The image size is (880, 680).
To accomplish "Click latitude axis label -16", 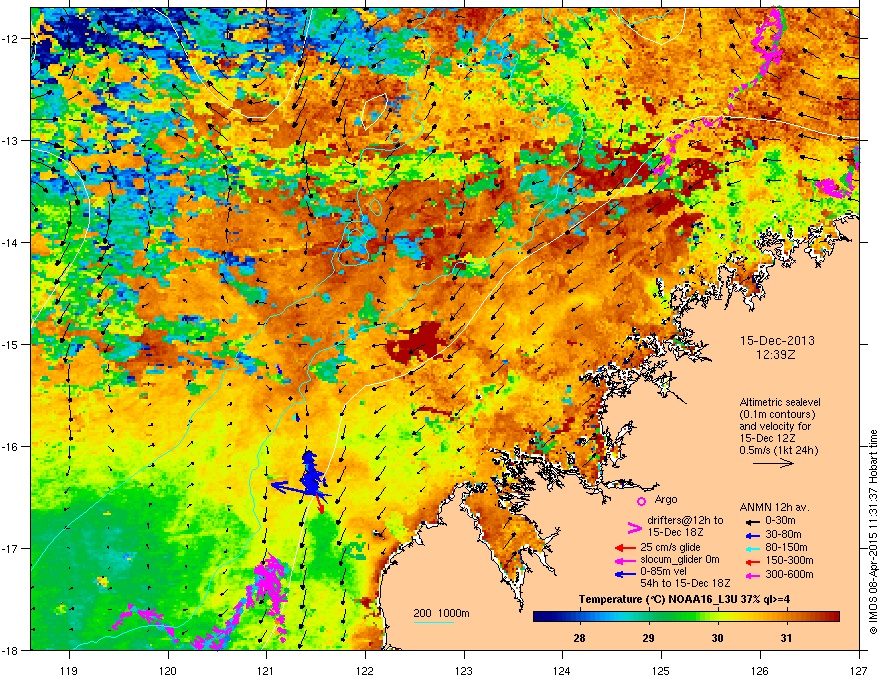I will point(11,447).
